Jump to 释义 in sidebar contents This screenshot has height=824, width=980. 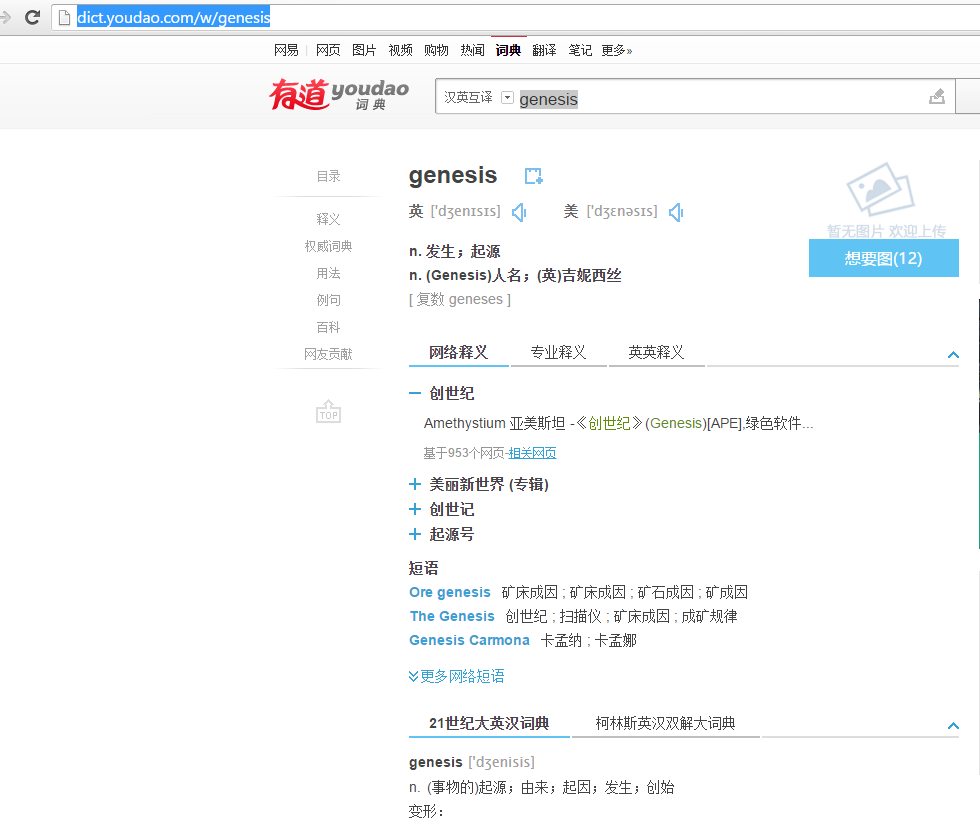pos(328,219)
